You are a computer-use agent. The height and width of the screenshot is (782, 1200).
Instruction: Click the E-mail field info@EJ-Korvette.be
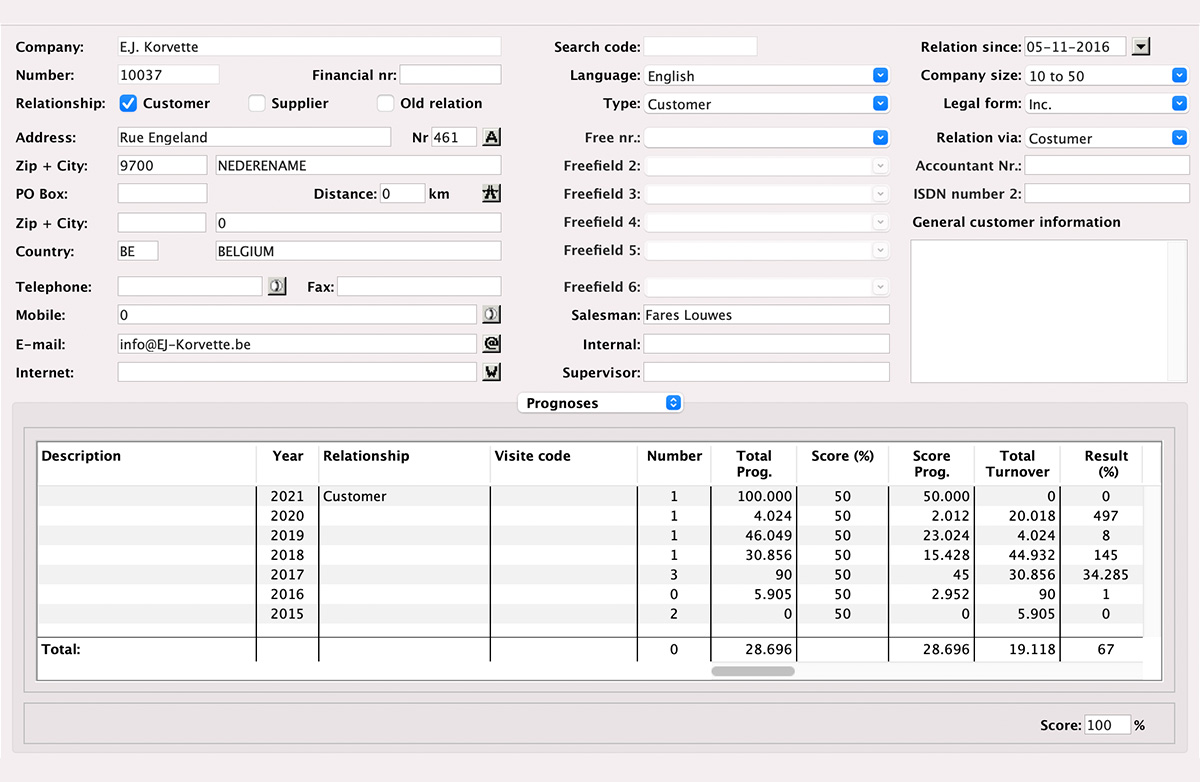point(297,343)
